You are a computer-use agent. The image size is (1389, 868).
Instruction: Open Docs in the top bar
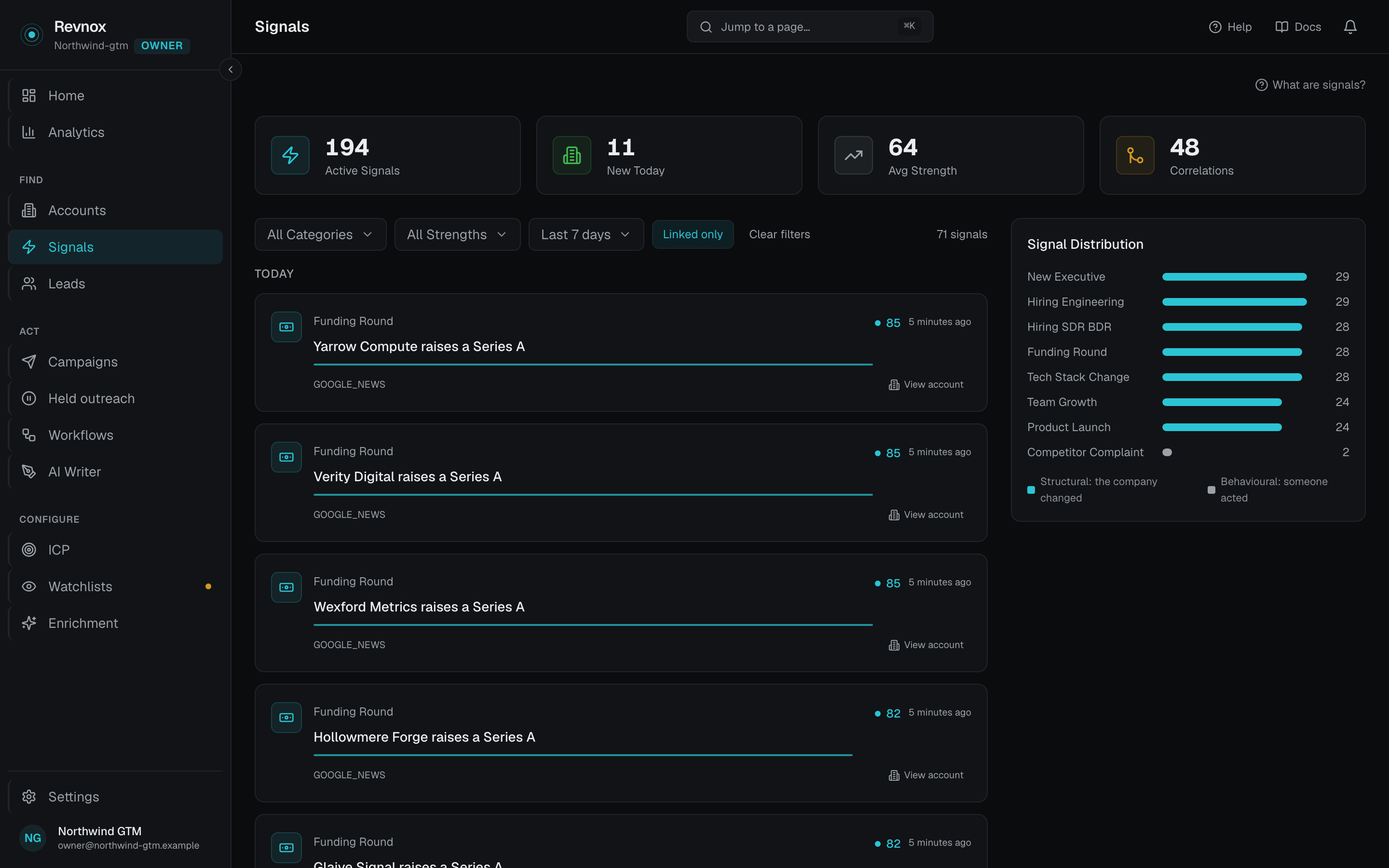pos(1298,27)
